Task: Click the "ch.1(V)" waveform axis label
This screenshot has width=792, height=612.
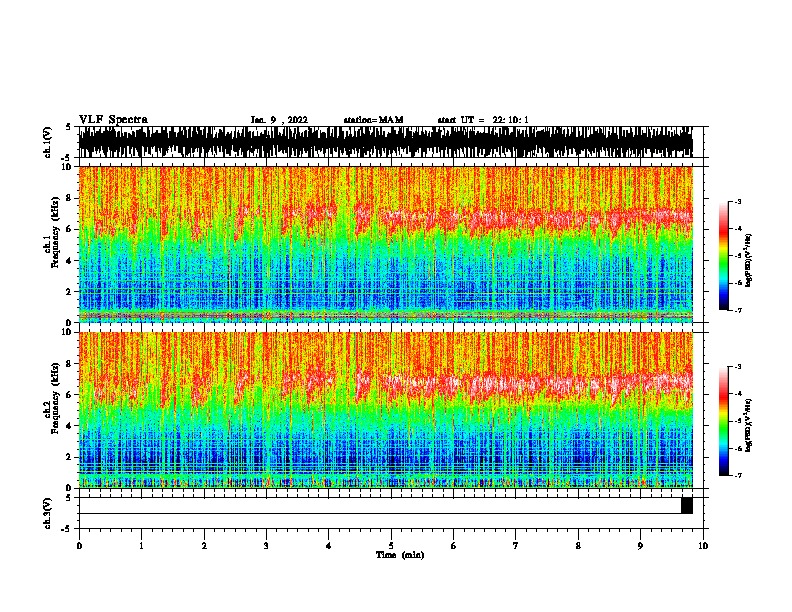Action: 48,142
